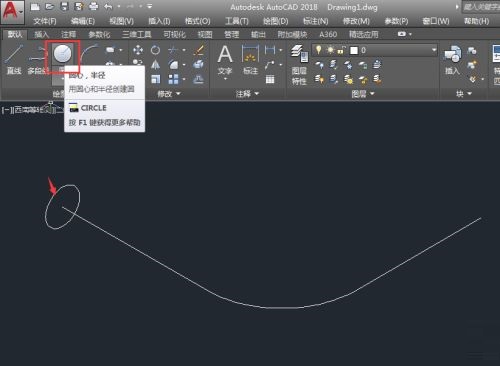Open the 文件(F) menu
Screen dimensions: 500x366
coord(45,21)
